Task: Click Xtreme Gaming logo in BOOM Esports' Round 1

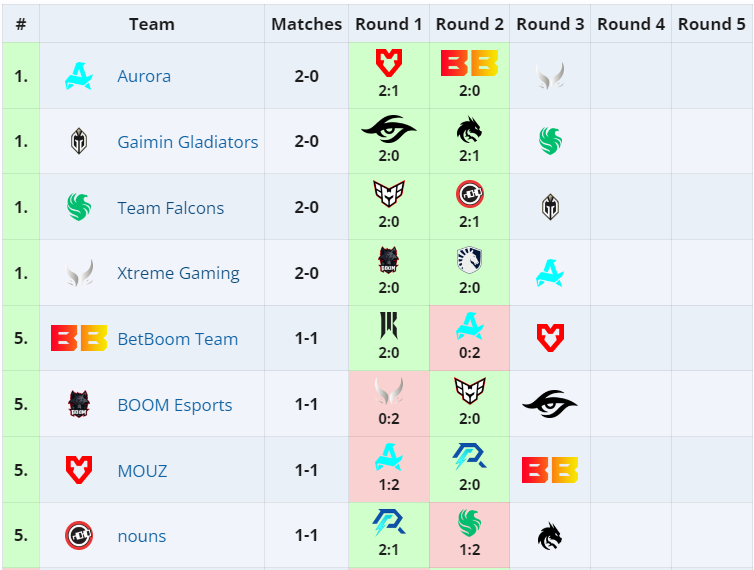Action: pos(389,391)
